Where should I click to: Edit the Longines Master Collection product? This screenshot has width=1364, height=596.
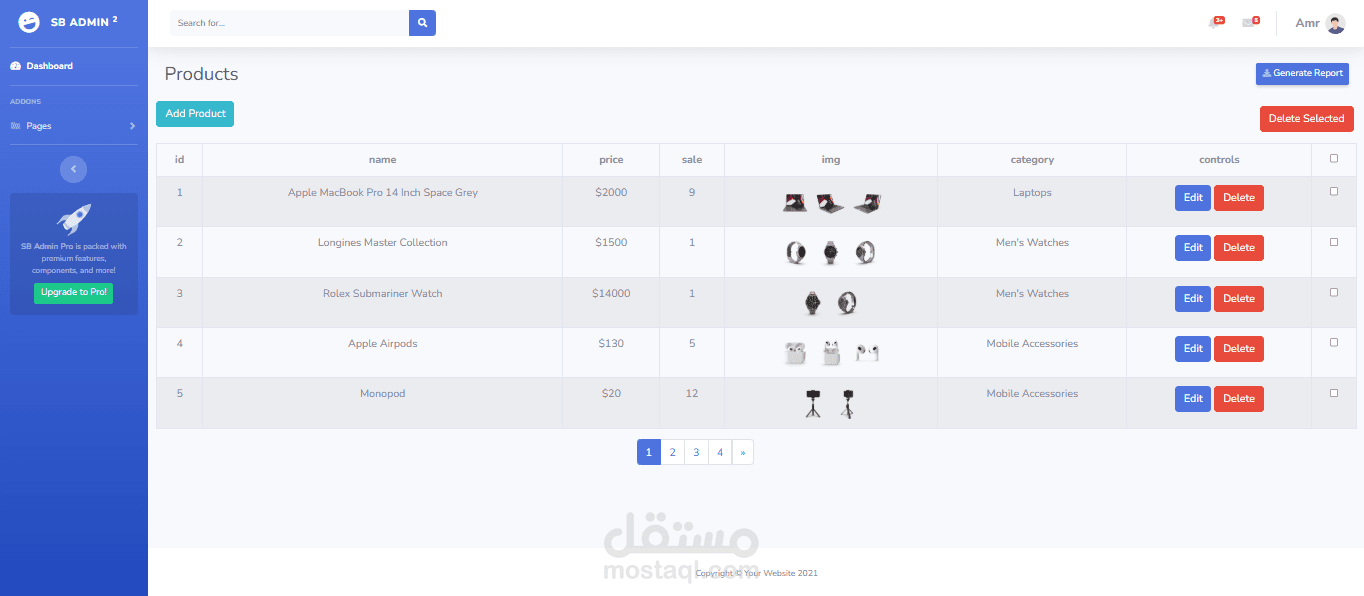tap(1193, 248)
